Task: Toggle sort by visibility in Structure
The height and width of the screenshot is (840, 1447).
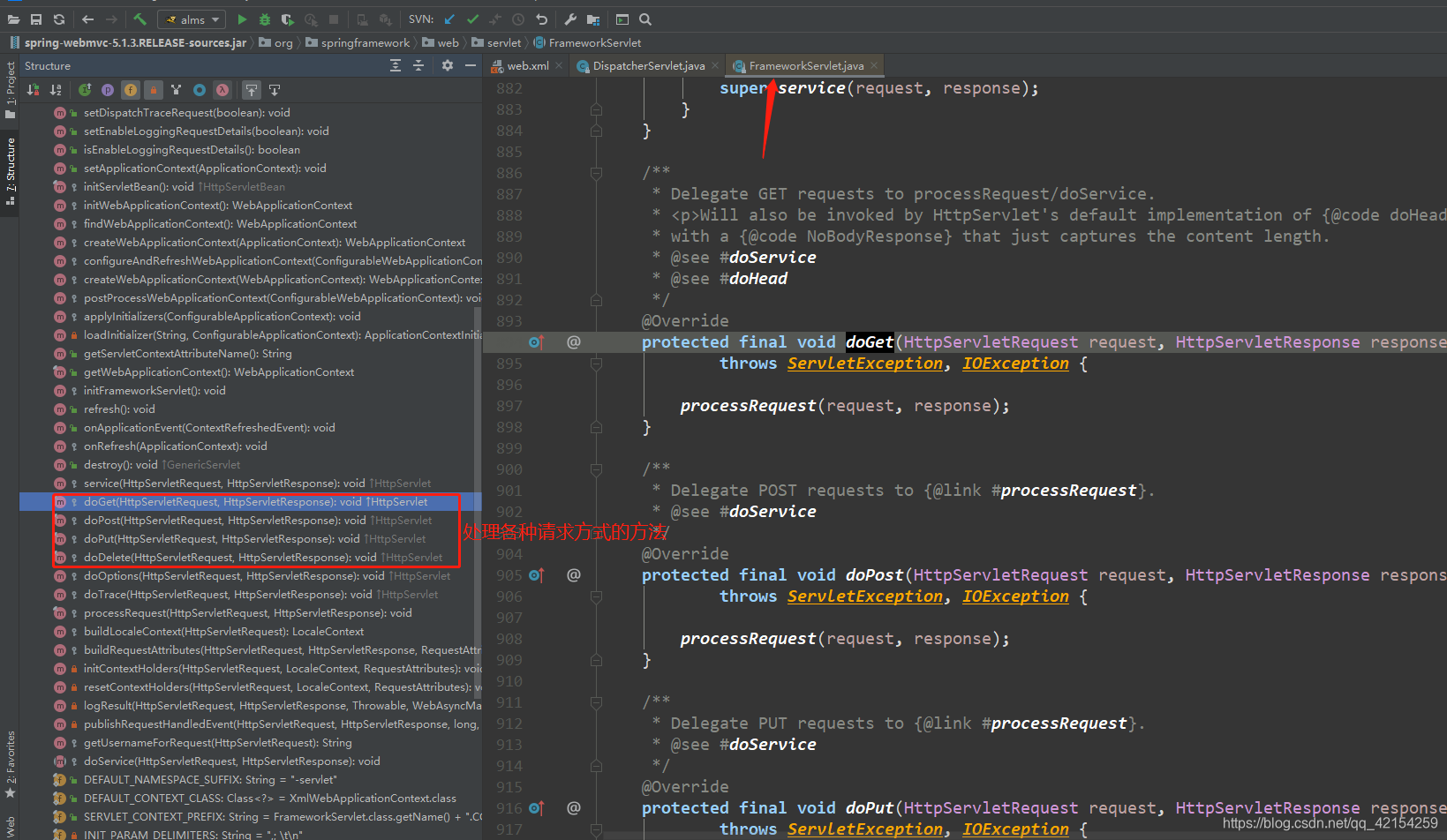Action: click(x=33, y=90)
